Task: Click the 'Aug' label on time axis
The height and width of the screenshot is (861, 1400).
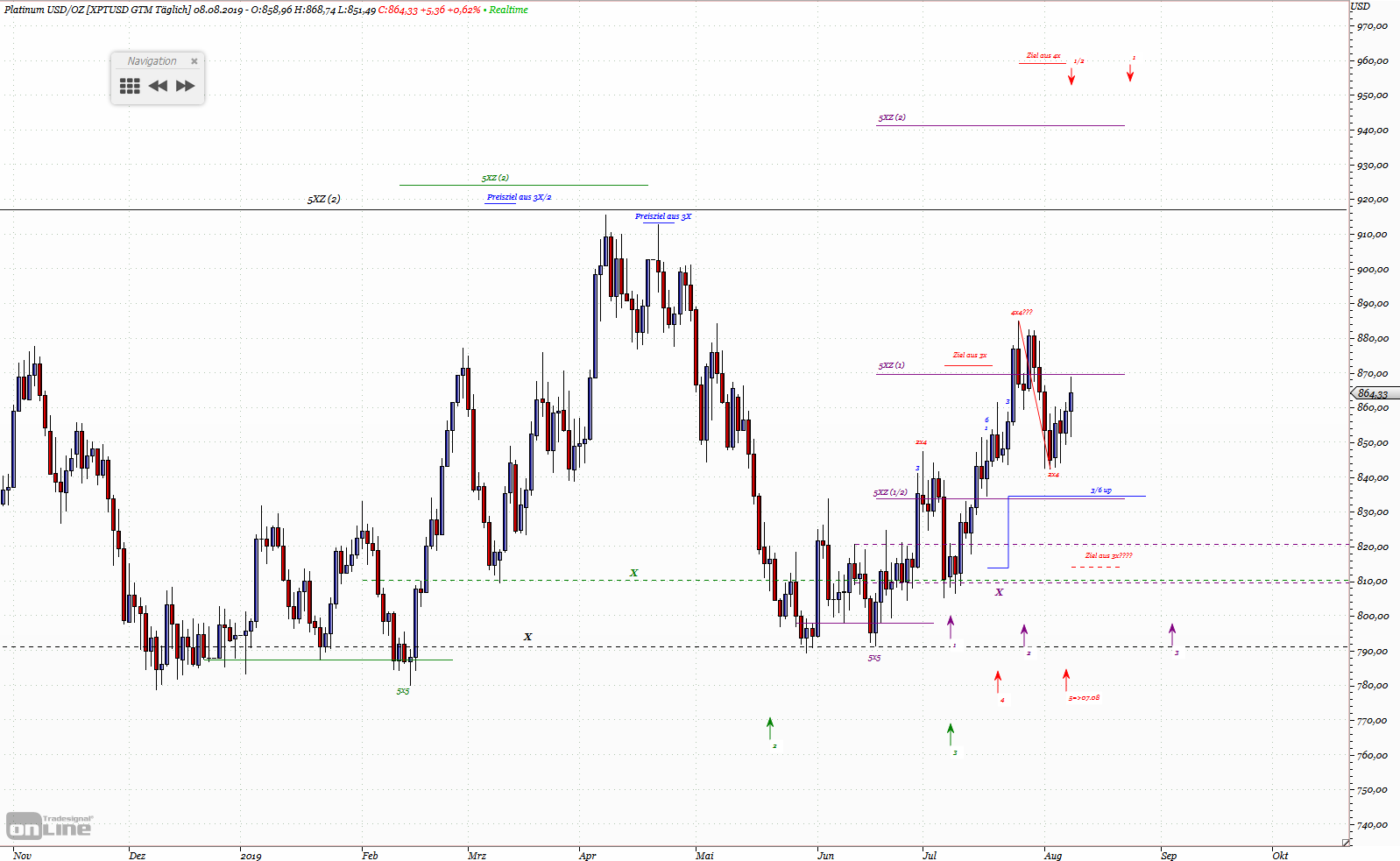Action: [1053, 856]
